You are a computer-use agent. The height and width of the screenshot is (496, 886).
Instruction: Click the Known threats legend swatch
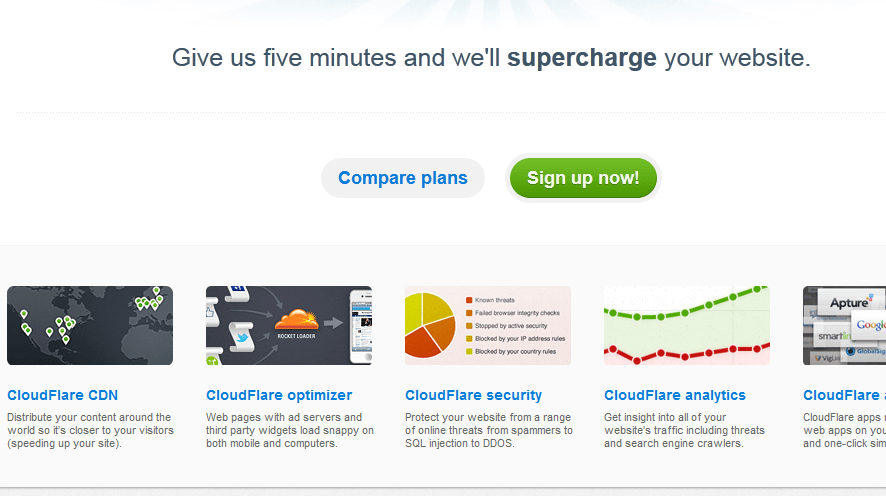point(469,300)
